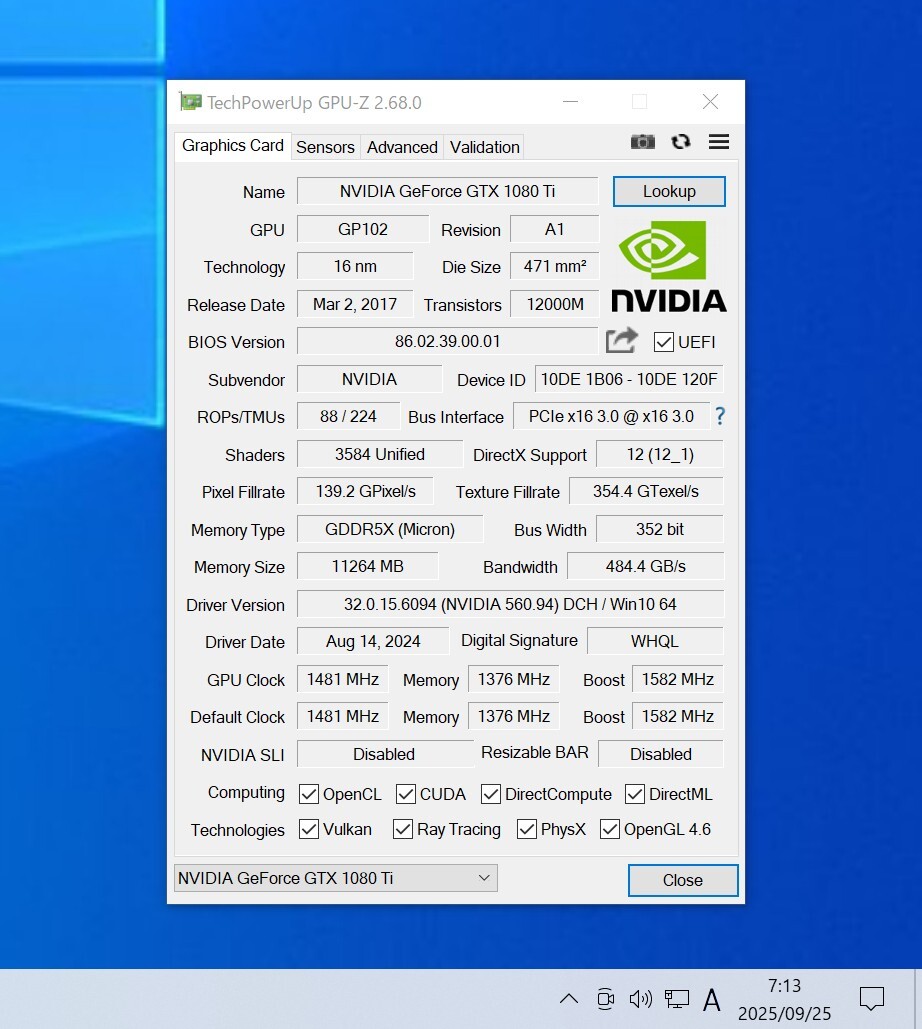Click the Bus Interface question mark icon
The width and height of the screenshot is (922, 1029).
(x=719, y=417)
